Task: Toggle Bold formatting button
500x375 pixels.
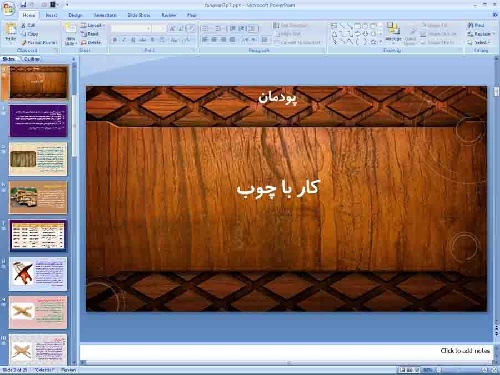Action: (x=115, y=40)
